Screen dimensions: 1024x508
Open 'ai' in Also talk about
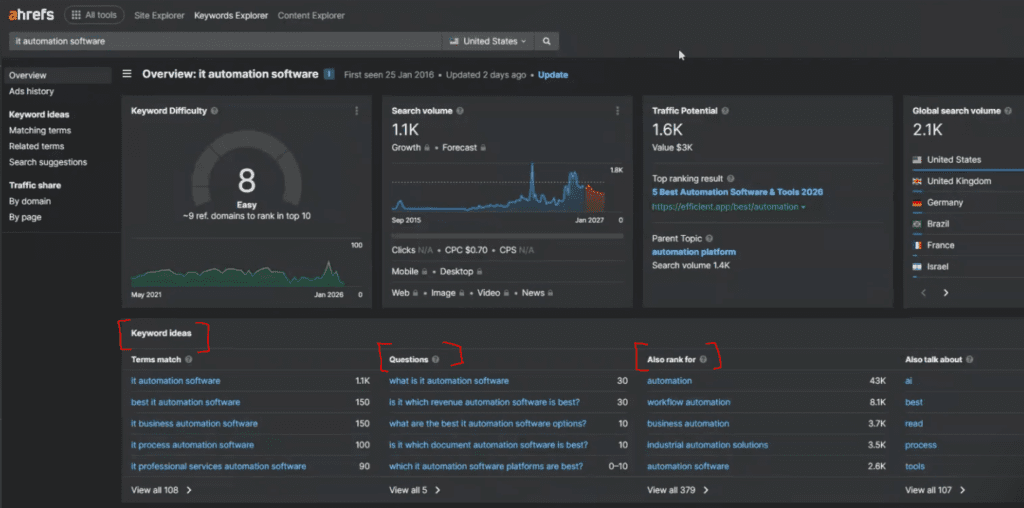pyautogui.click(x=908, y=381)
